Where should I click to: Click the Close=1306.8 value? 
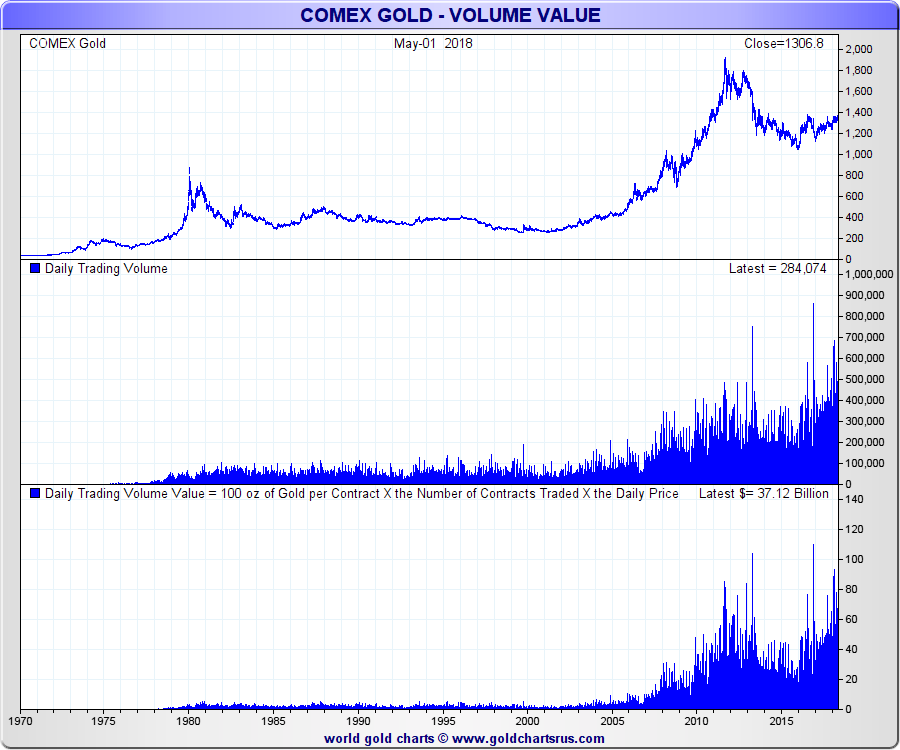pyautogui.click(x=783, y=44)
